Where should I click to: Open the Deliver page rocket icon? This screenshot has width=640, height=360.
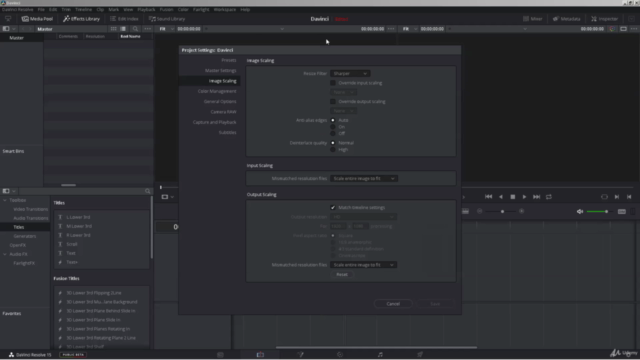[x=420, y=355]
